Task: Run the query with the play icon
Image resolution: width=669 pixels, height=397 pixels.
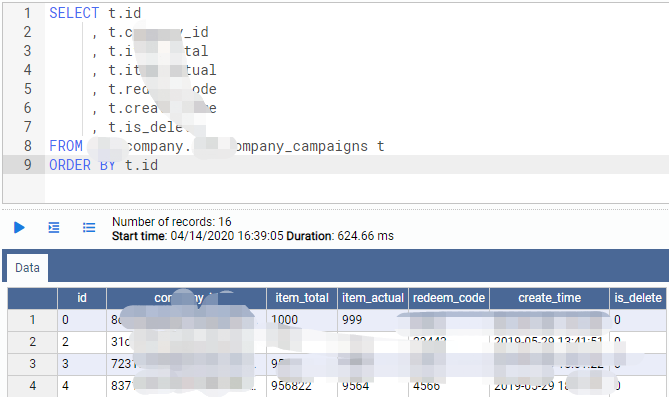Action: [19, 228]
